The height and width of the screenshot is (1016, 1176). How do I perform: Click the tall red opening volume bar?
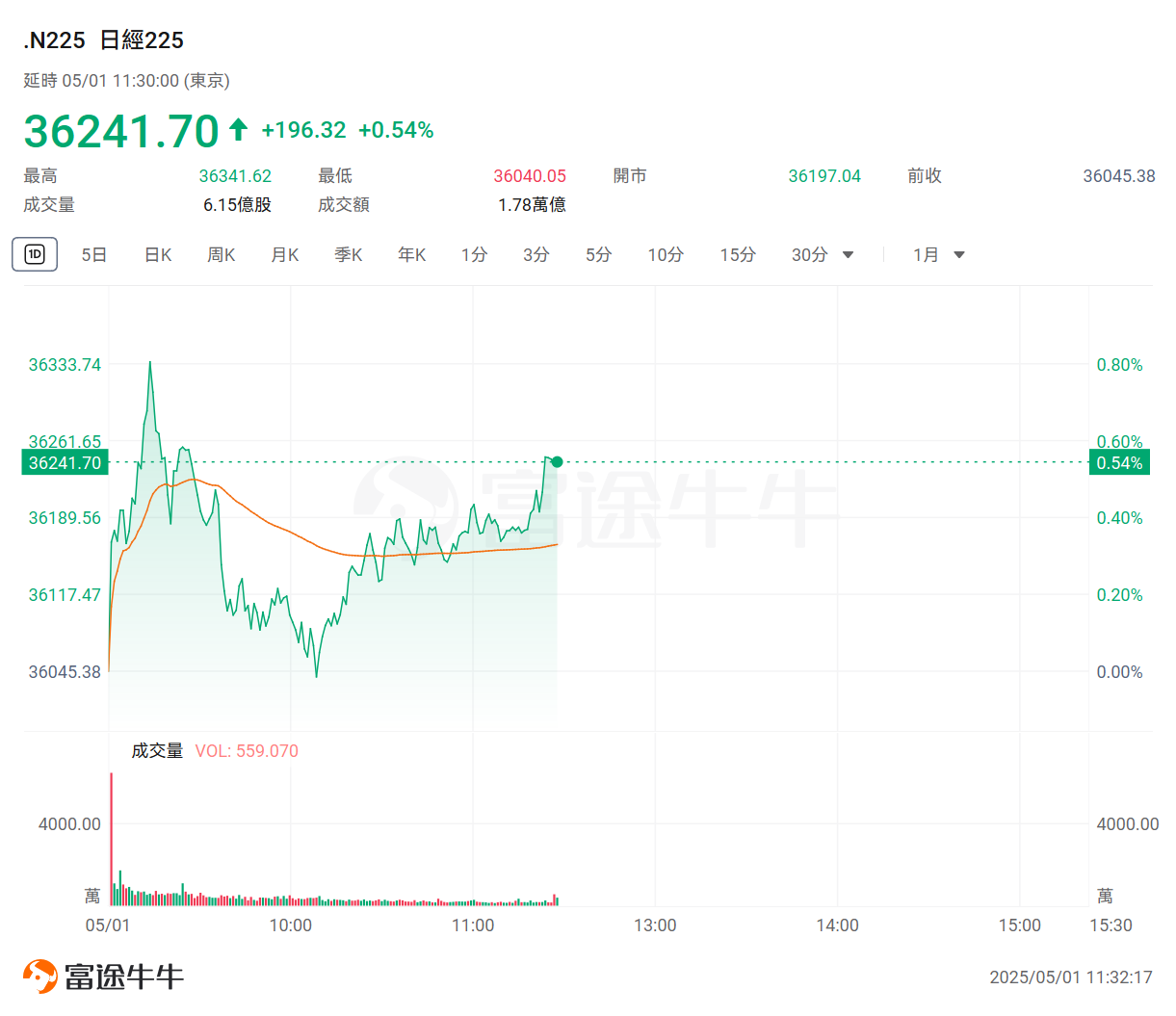pyautogui.click(x=111, y=836)
